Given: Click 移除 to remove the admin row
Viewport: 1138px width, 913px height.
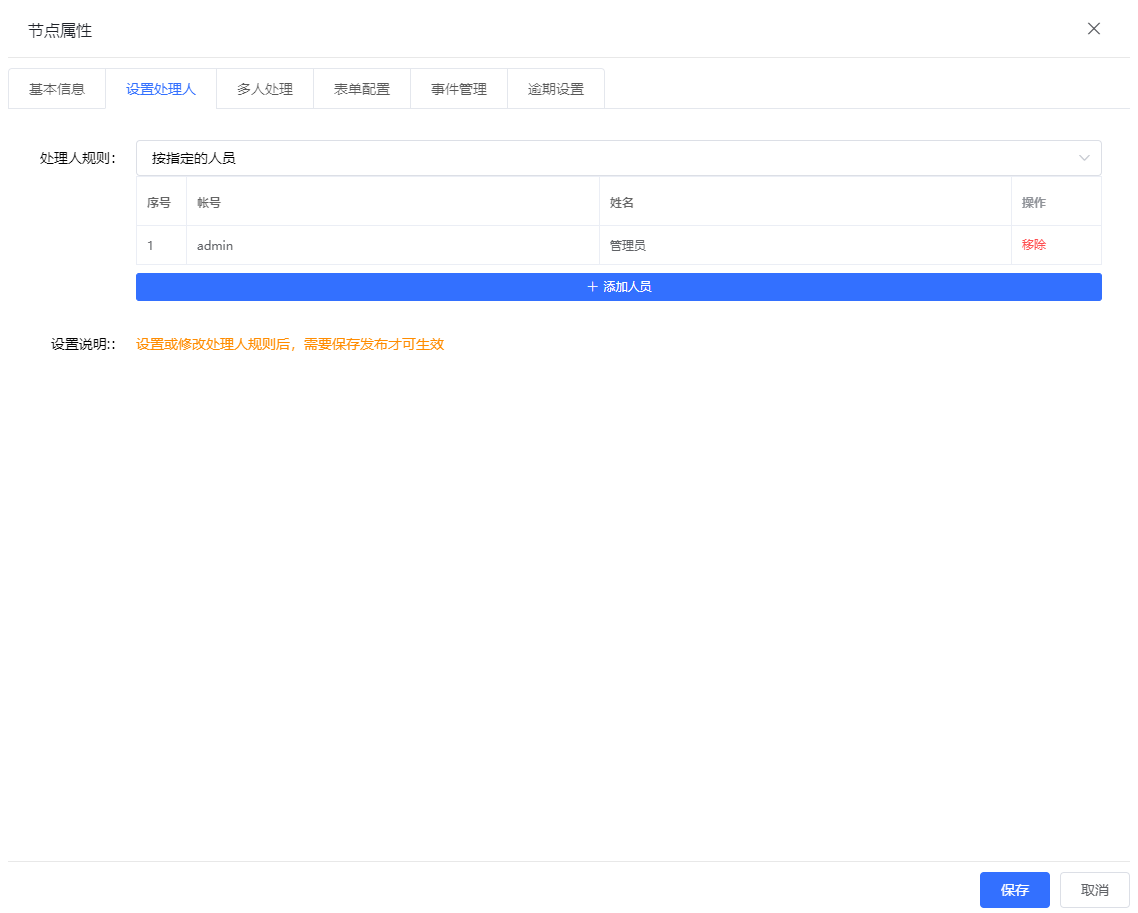Looking at the screenshot, I should point(1034,245).
